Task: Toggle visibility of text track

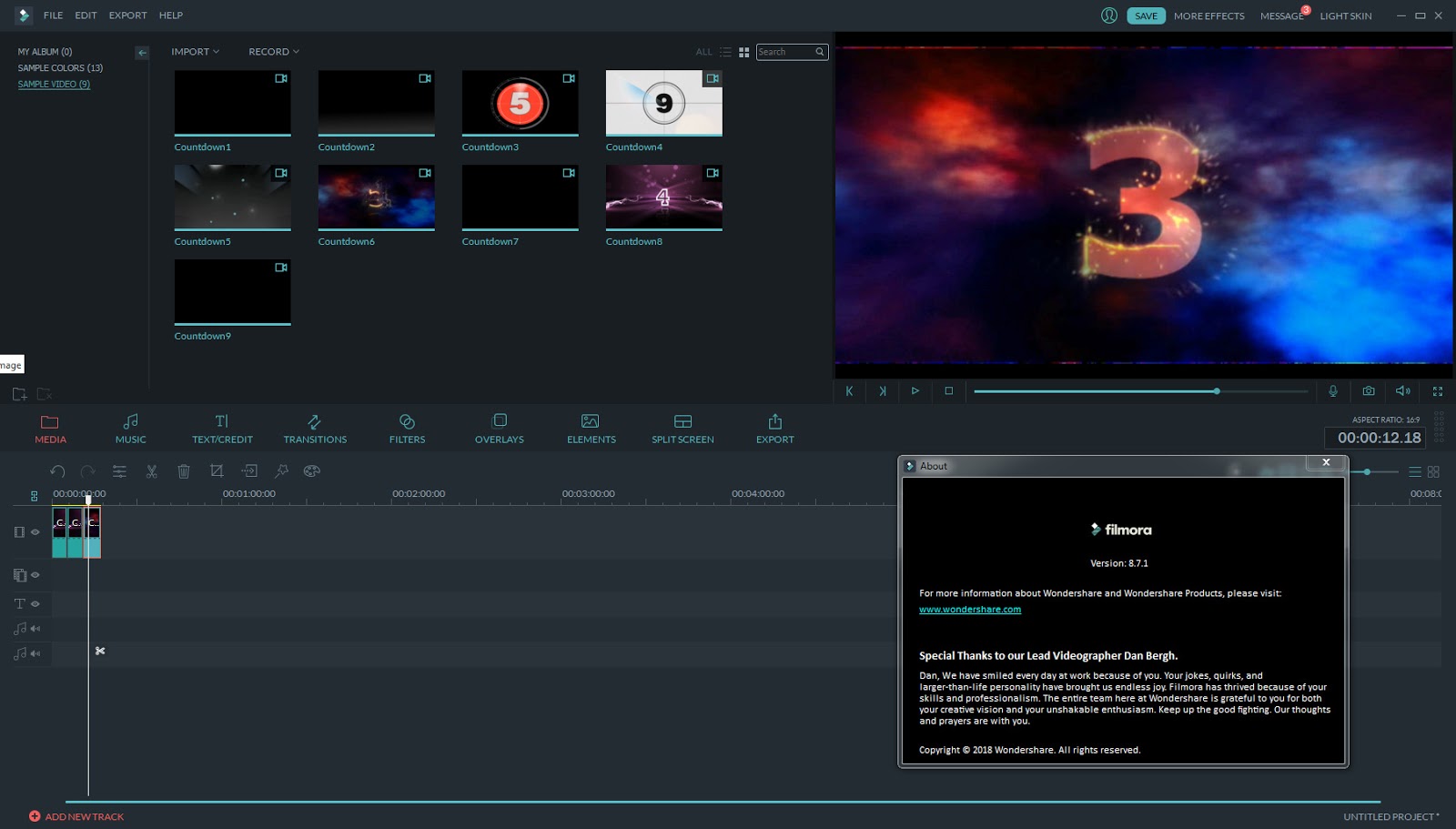Action: pyautogui.click(x=35, y=604)
